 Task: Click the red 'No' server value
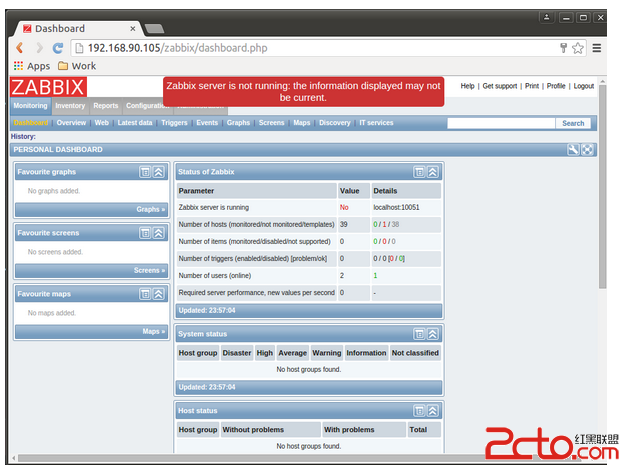[x=344, y=207]
